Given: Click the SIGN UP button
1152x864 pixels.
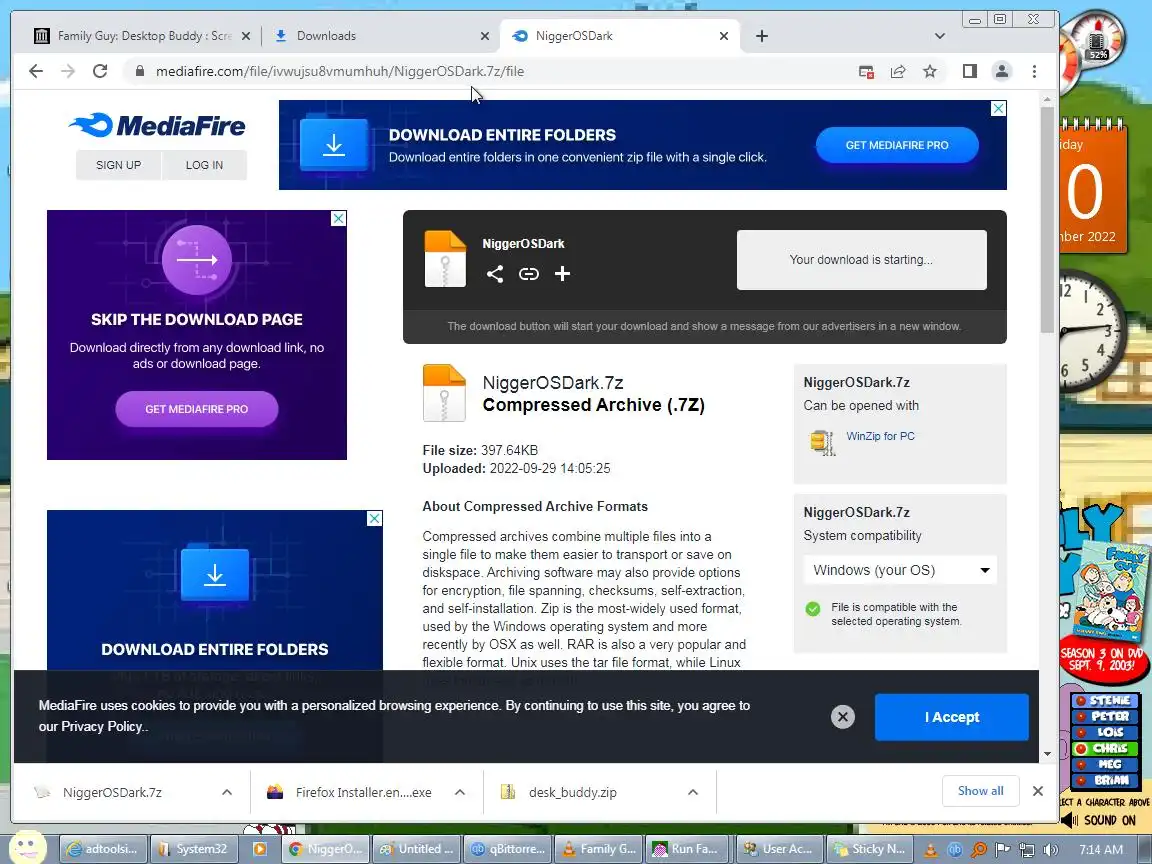Looking at the screenshot, I should click(x=118, y=165).
